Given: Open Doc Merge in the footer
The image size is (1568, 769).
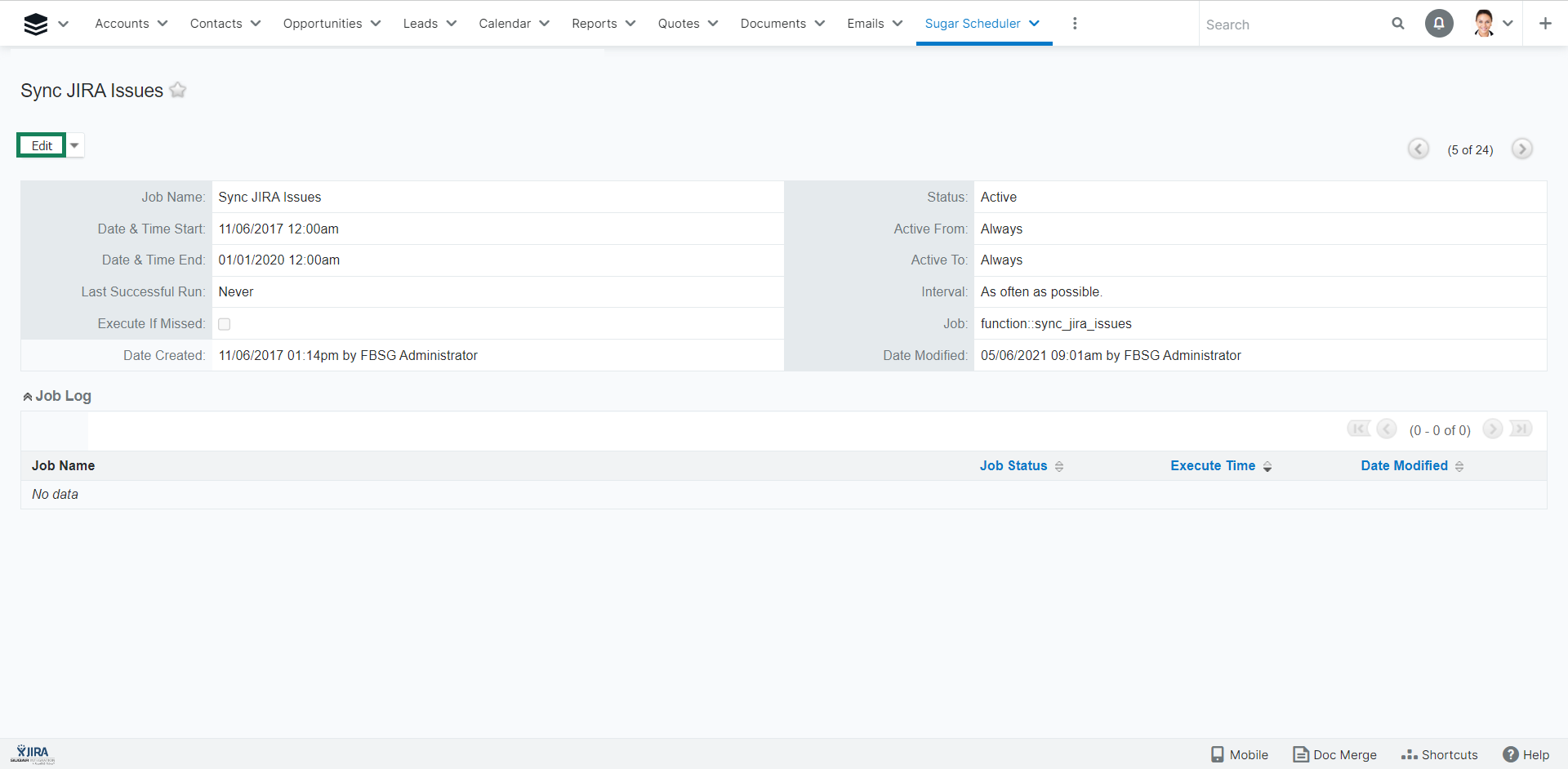Looking at the screenshot, I should 1334,754.
